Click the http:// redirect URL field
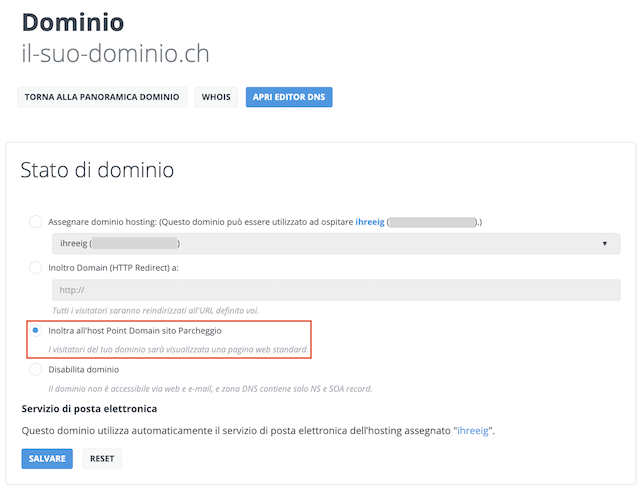Image resolution: width=640 pixels, height=490 pixels. click(x=336, y=290)
